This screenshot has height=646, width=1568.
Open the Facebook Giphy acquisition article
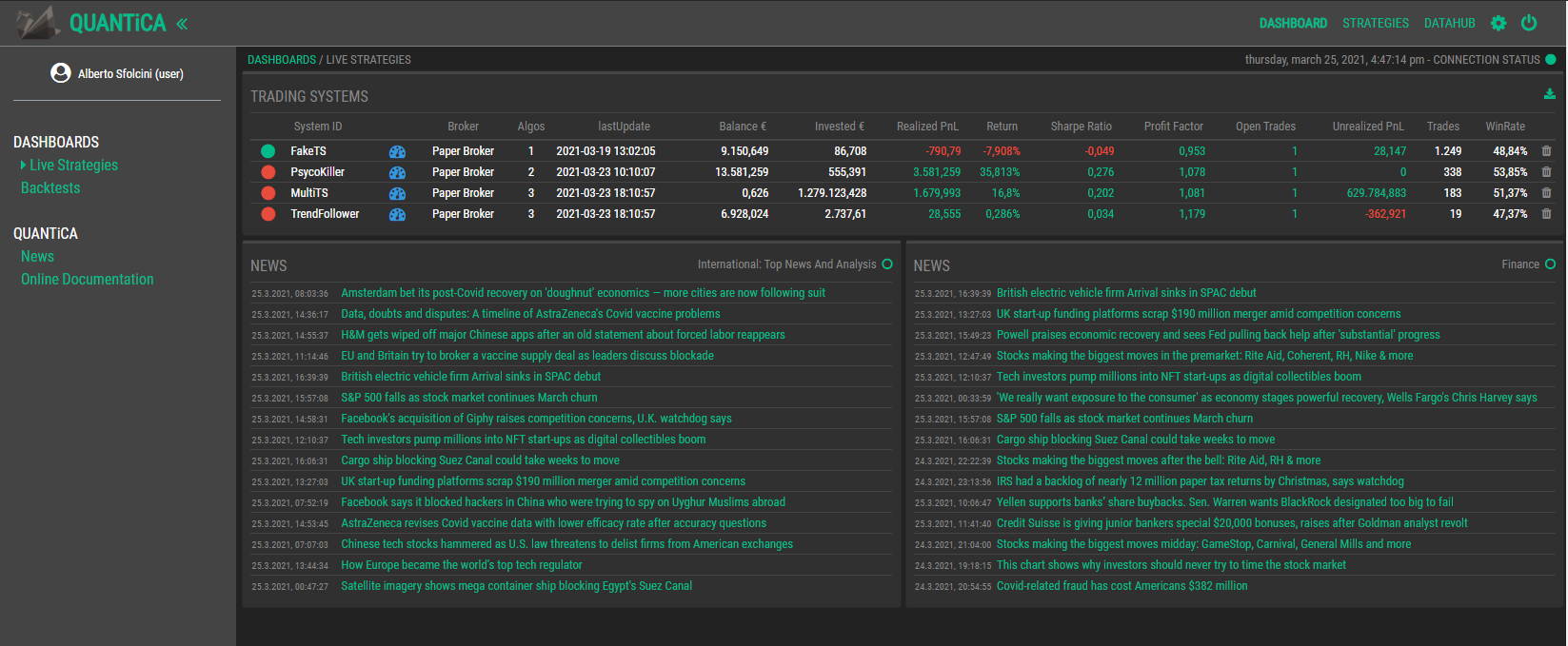pos(537,419)
